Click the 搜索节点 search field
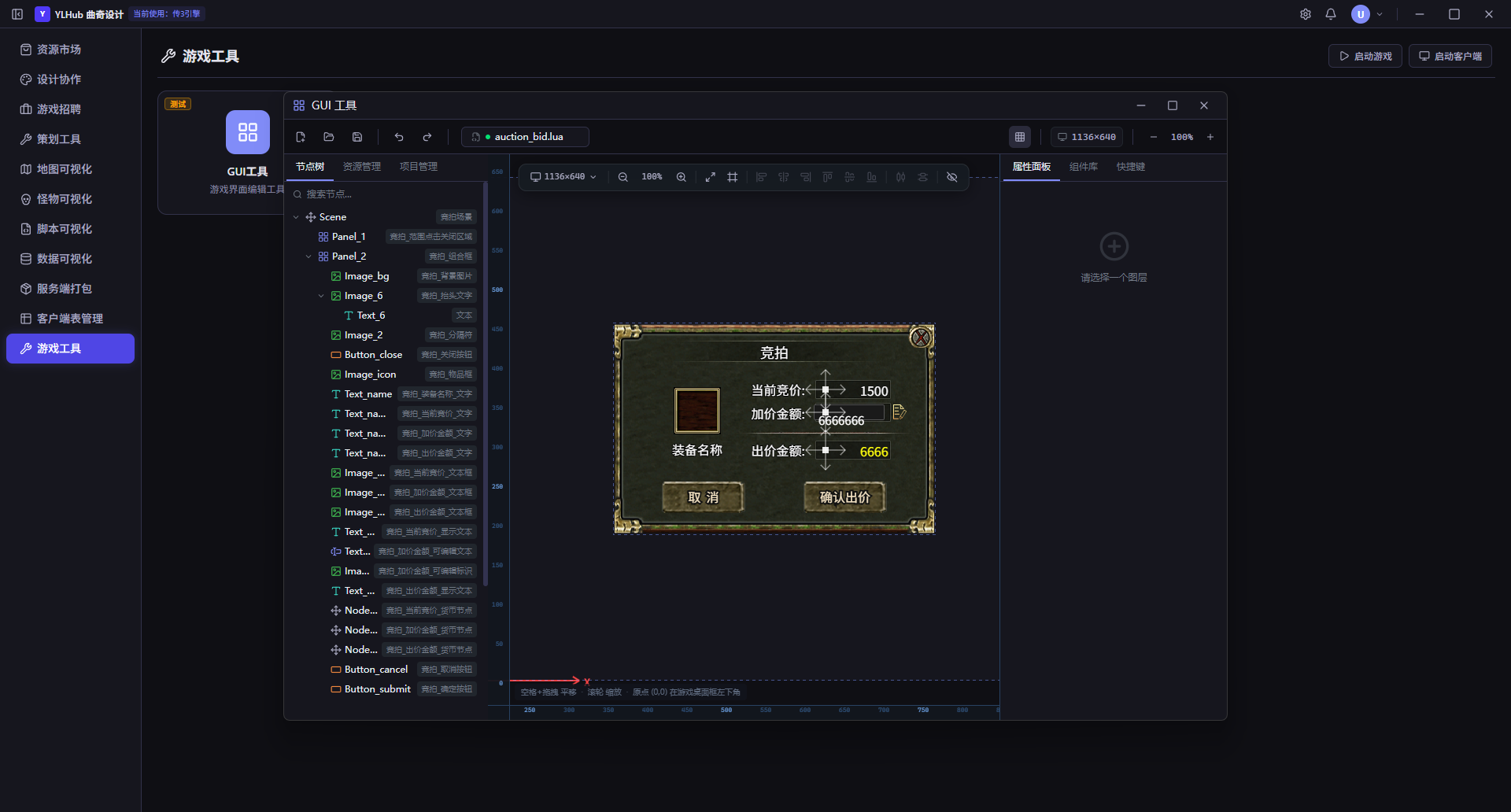 pyautogui.click(x=386, y=194)
